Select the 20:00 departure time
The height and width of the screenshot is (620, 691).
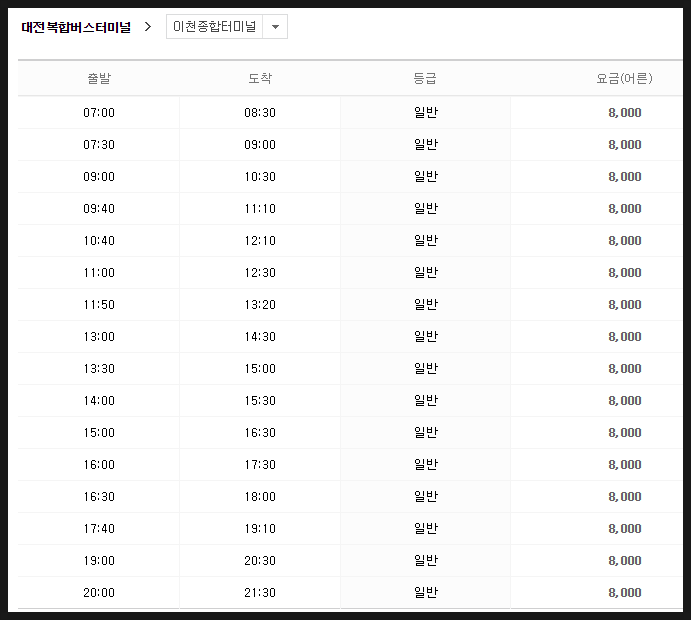(x=99, y=593)
